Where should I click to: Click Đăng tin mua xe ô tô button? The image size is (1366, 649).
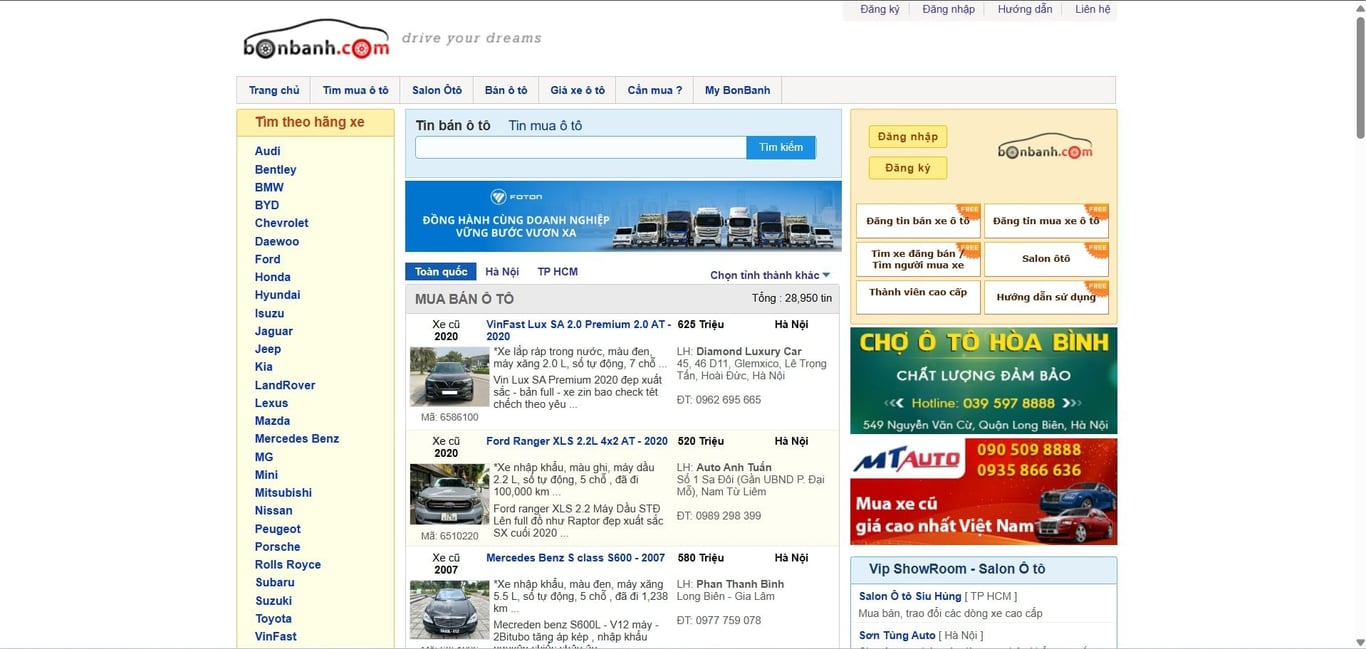click(x=1046, y=221)
